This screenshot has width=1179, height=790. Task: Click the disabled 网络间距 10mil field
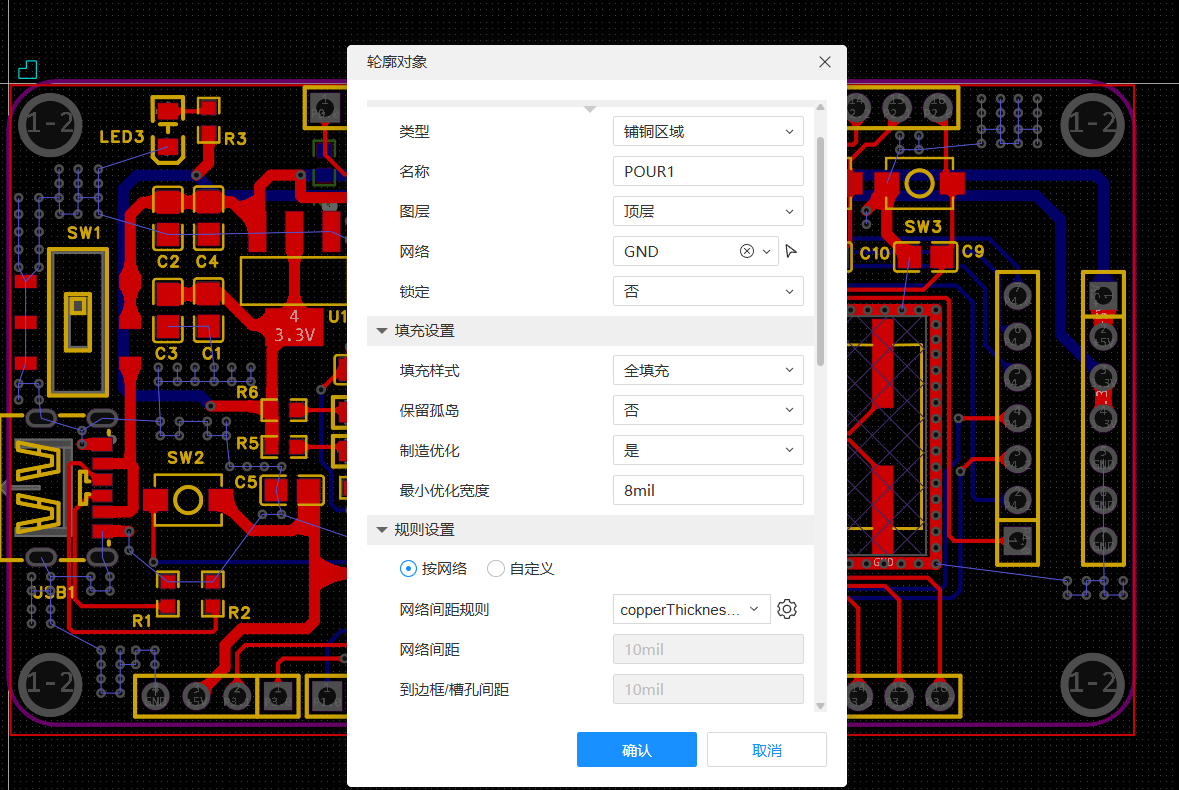click(x=708, y=649)
